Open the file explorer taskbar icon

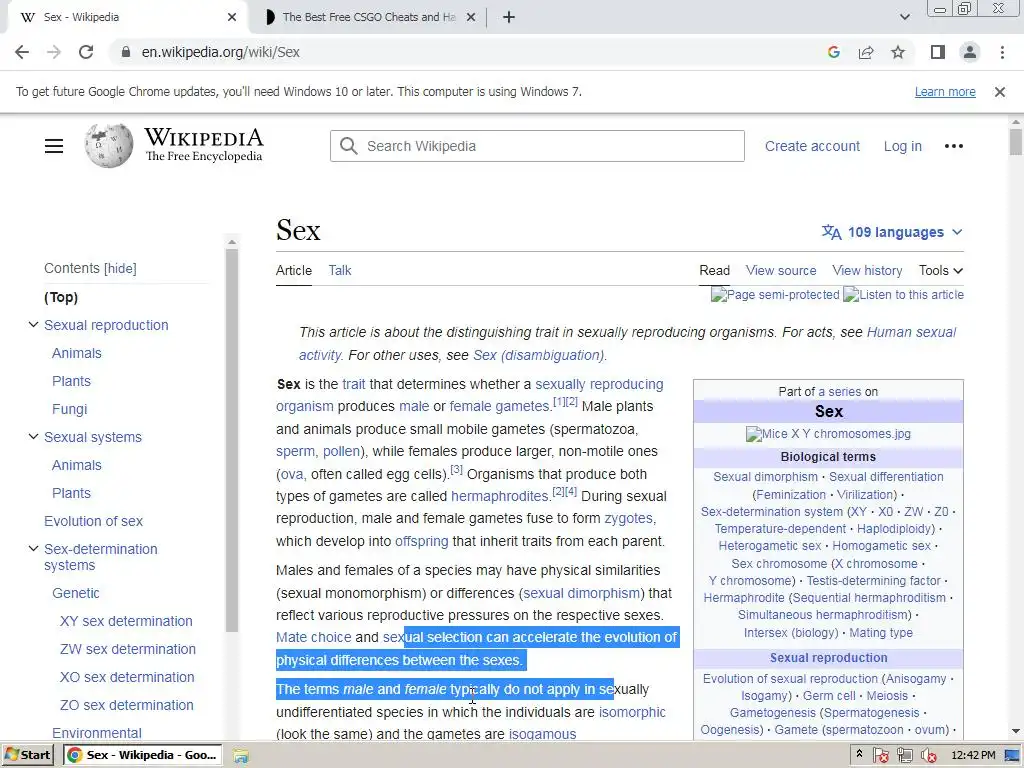241,756
